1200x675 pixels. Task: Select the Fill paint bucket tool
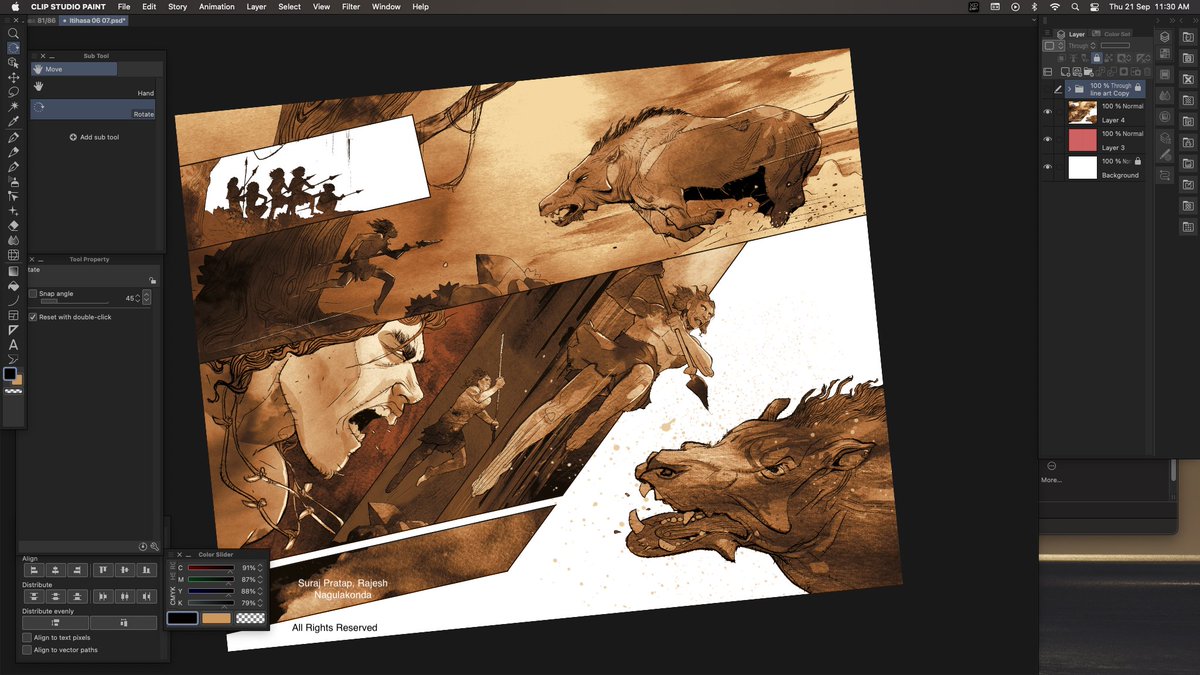(13, 286)
